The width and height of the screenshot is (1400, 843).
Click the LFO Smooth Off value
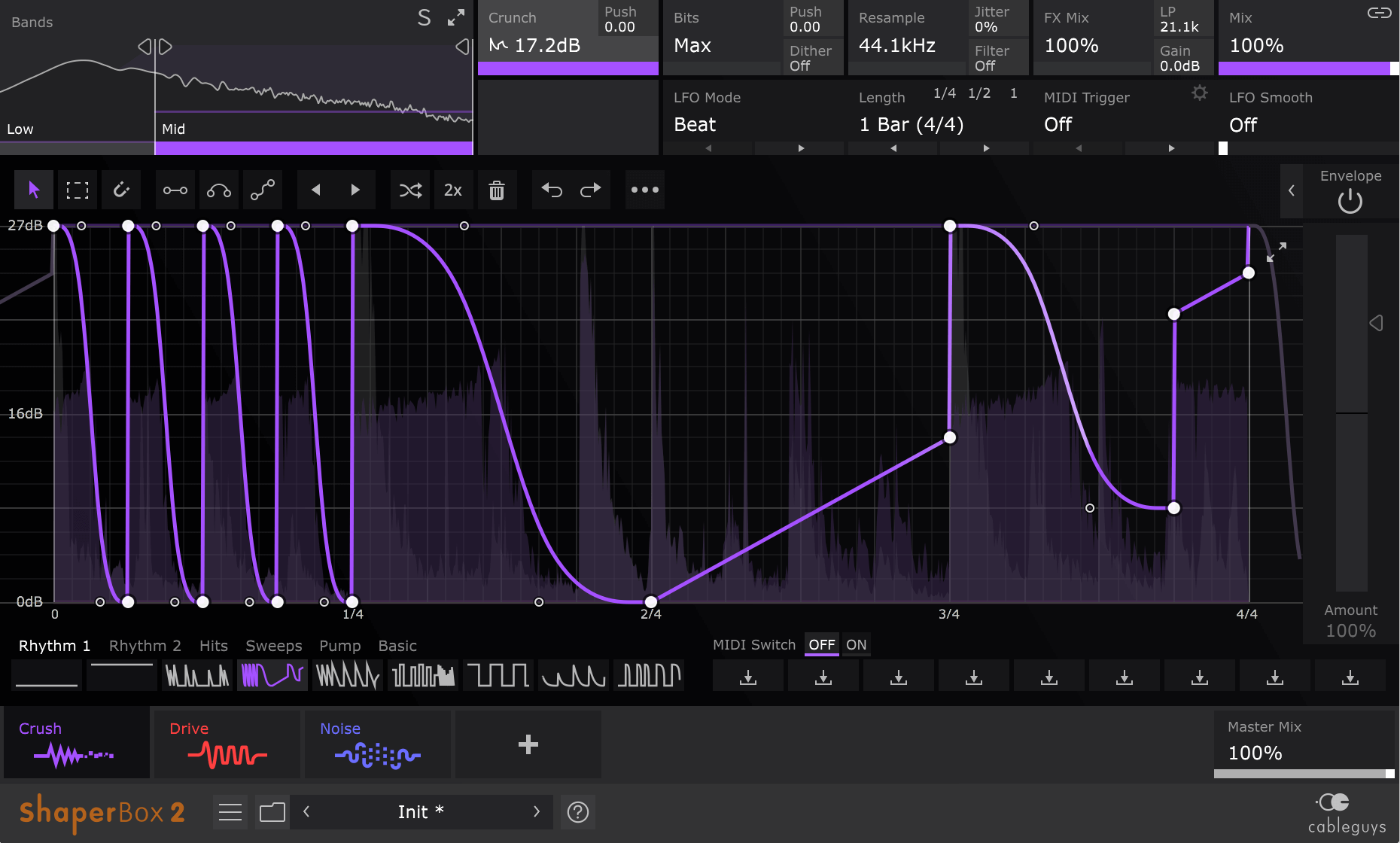click(1243, 125)
